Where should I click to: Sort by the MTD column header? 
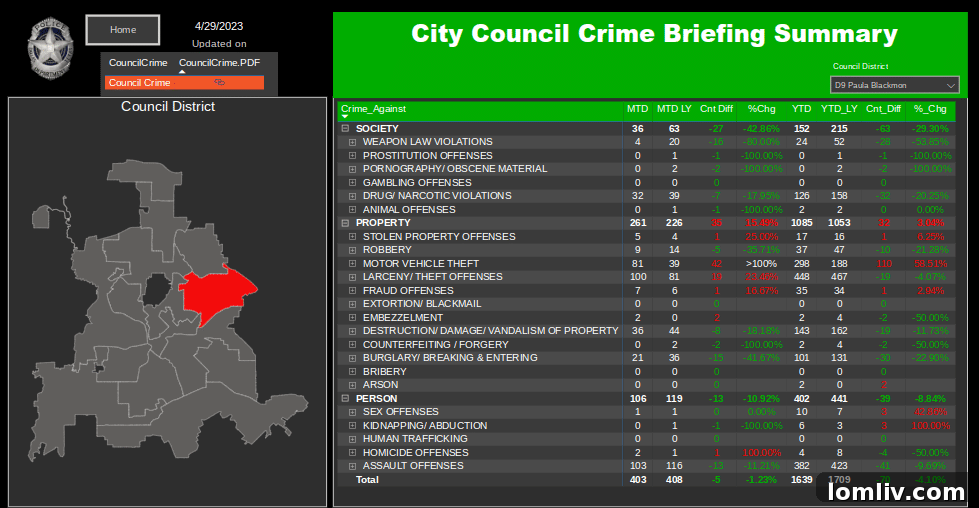coord(637,109)
